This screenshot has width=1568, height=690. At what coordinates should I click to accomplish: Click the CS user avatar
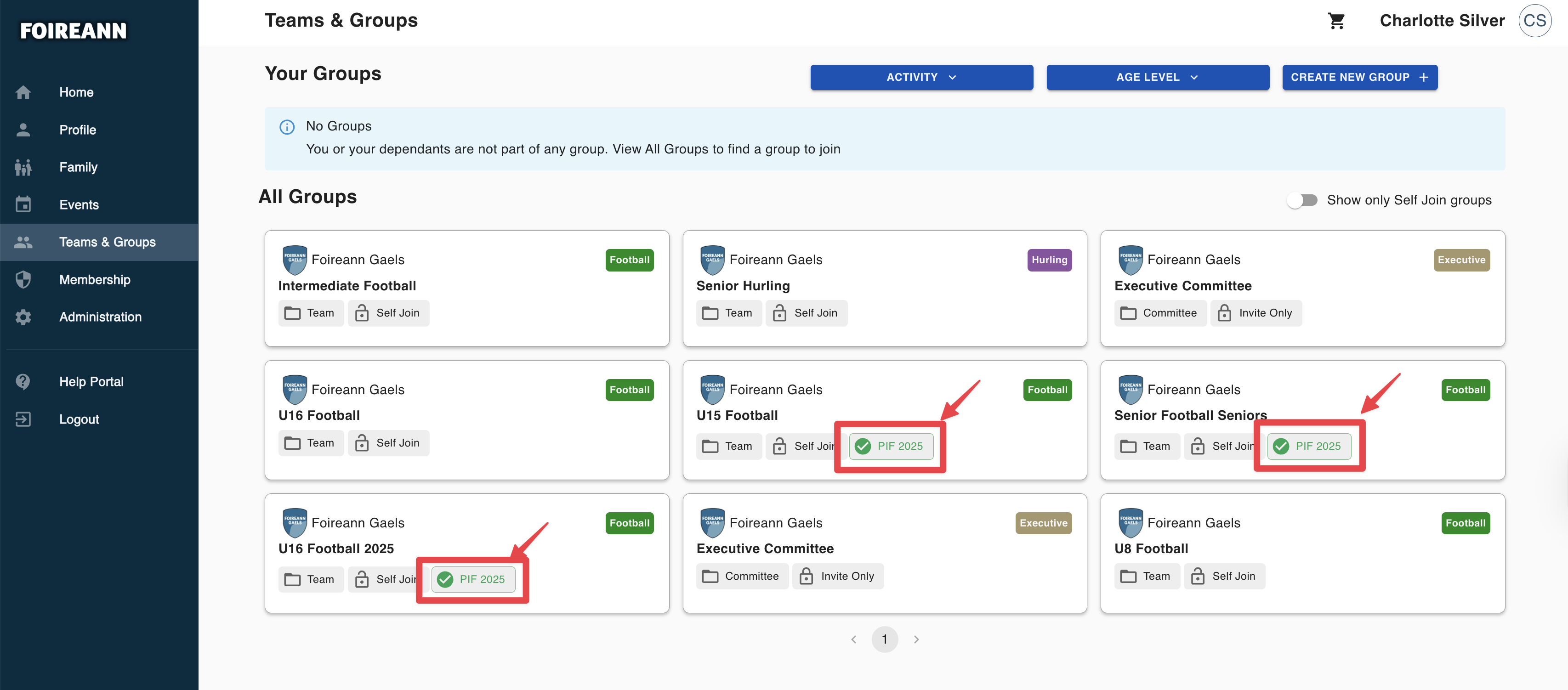coord(1534,21)
